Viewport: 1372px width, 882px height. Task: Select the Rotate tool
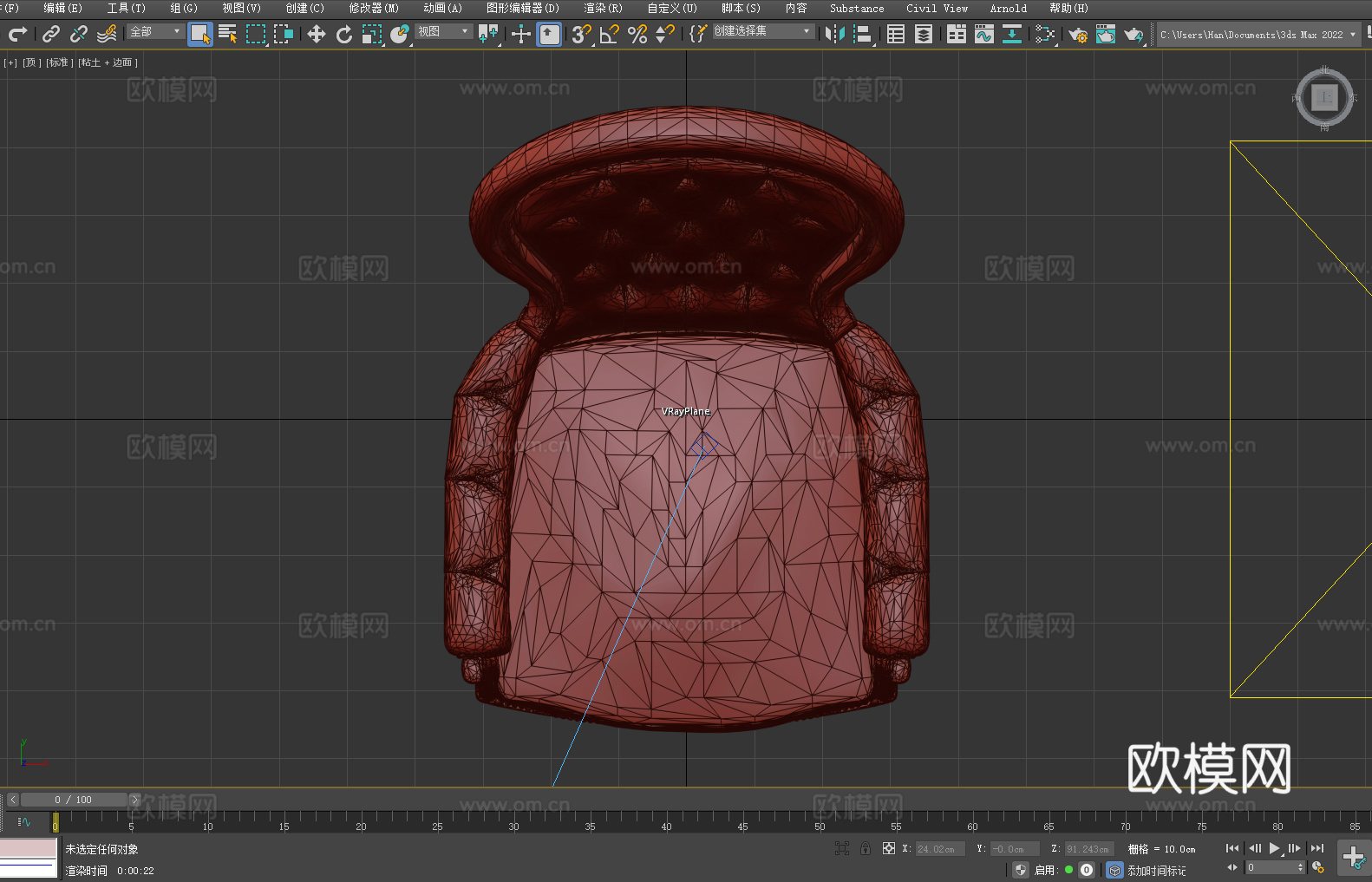coord(343,34)
